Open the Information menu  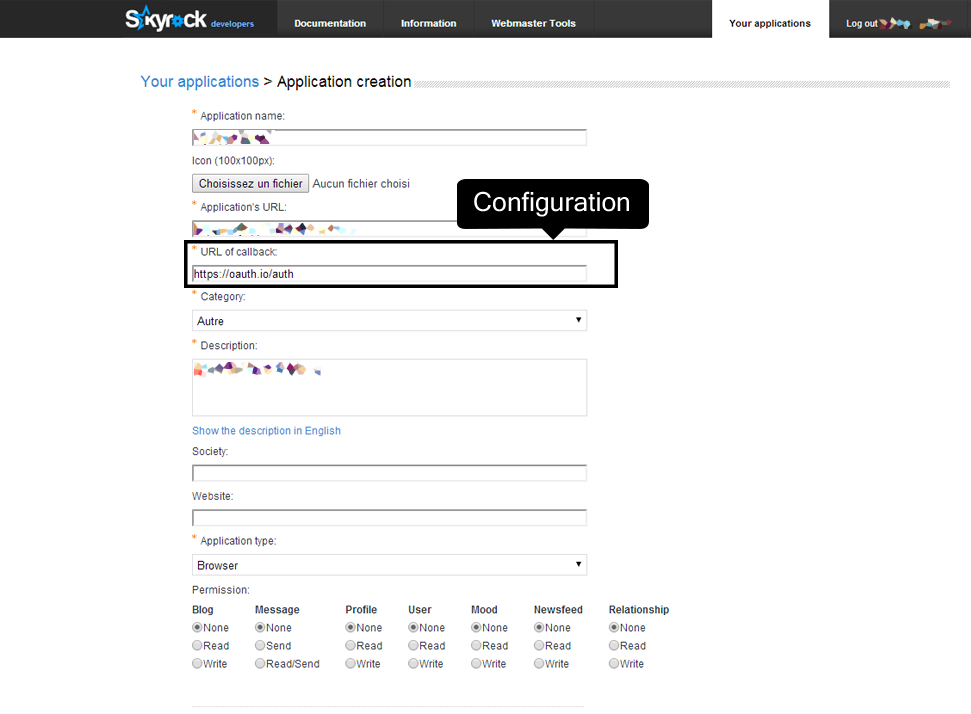tap(429, 23)
